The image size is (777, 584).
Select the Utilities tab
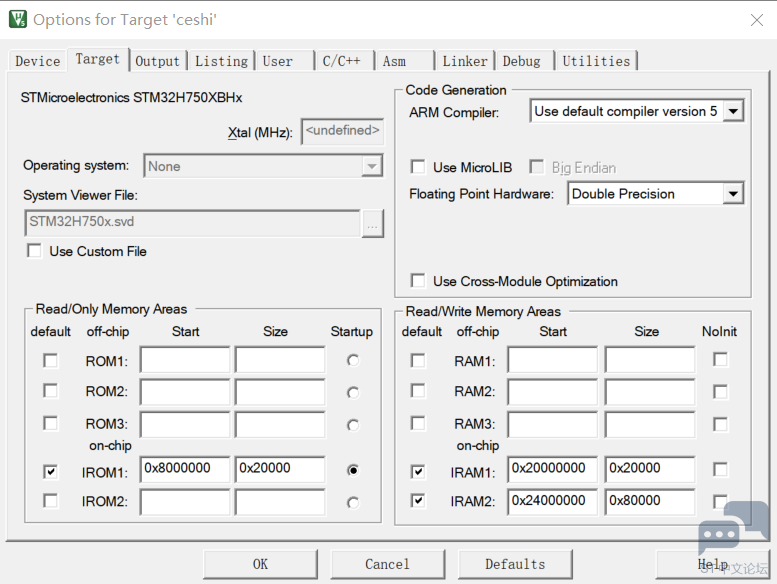[x=596, y=61]
